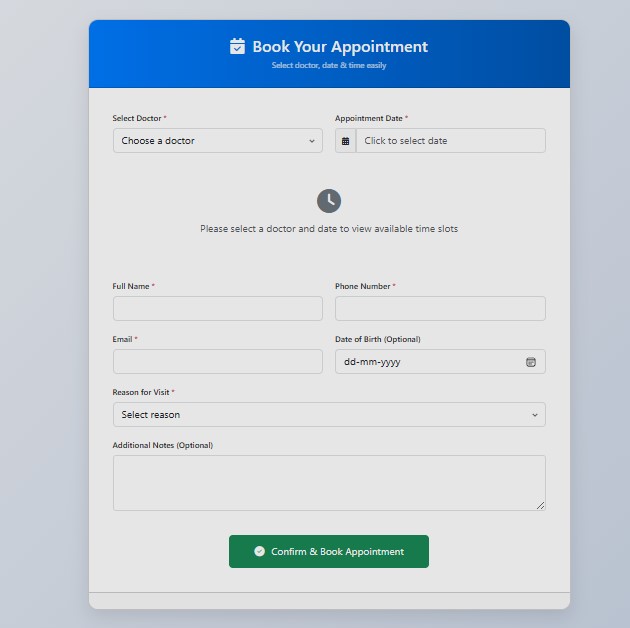
Task: Click the "Email" label
Action: 123,339
